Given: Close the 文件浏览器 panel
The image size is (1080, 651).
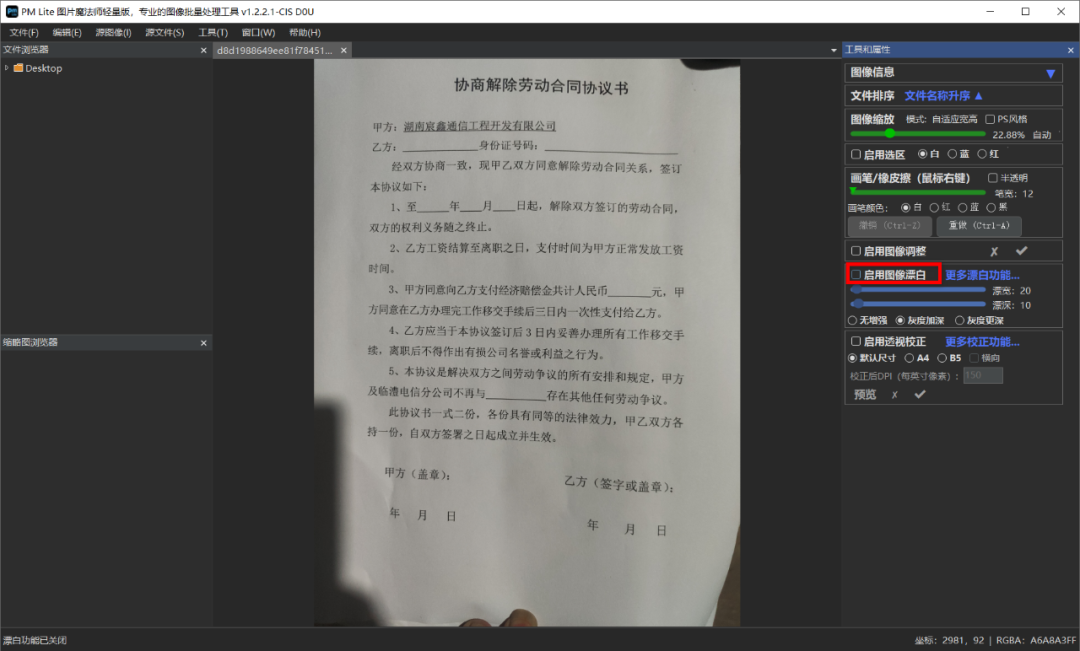Looking at the screenshot, I should (203, 50).
